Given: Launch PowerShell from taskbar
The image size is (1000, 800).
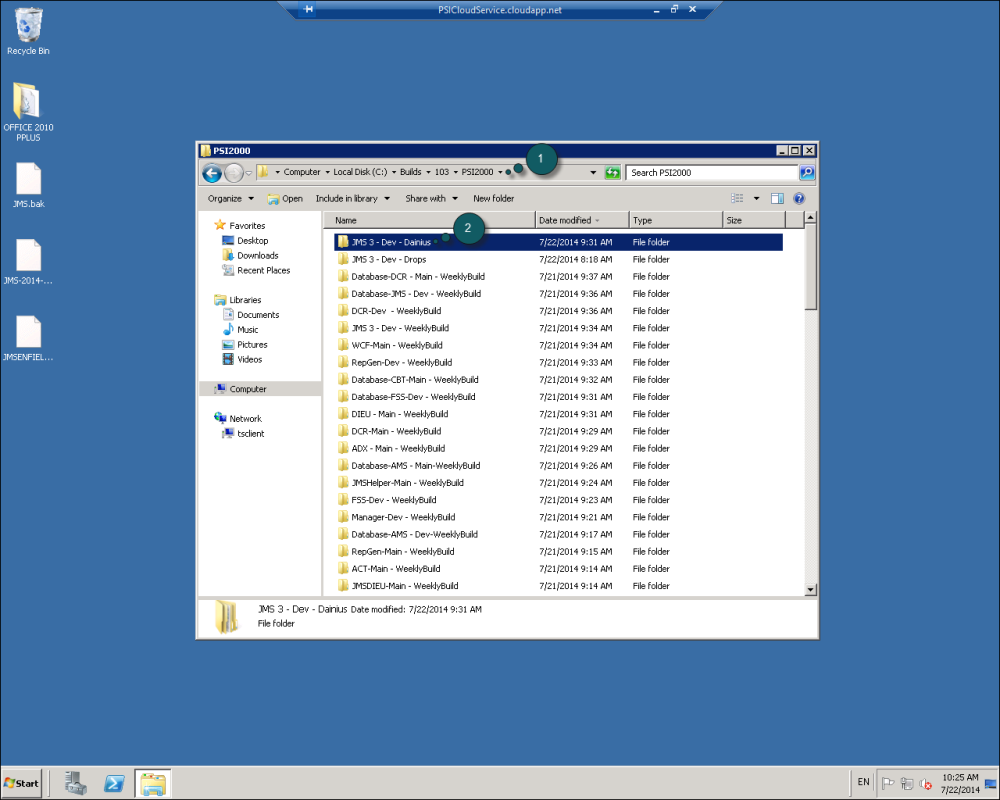Looking at the screenshot, I should coord(114,783).
